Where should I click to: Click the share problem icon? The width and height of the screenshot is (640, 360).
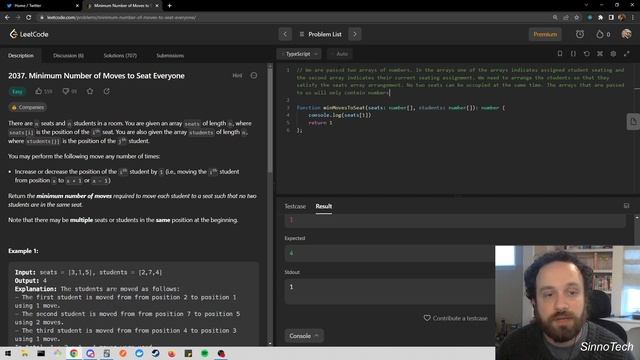tap(107, 91)
